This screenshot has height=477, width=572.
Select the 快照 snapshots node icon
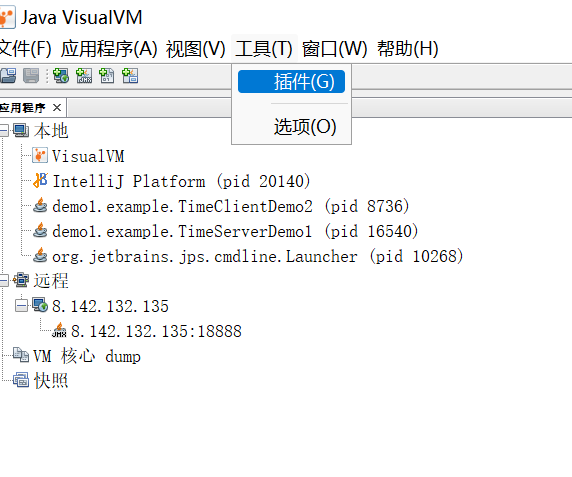tap(21, 380)
